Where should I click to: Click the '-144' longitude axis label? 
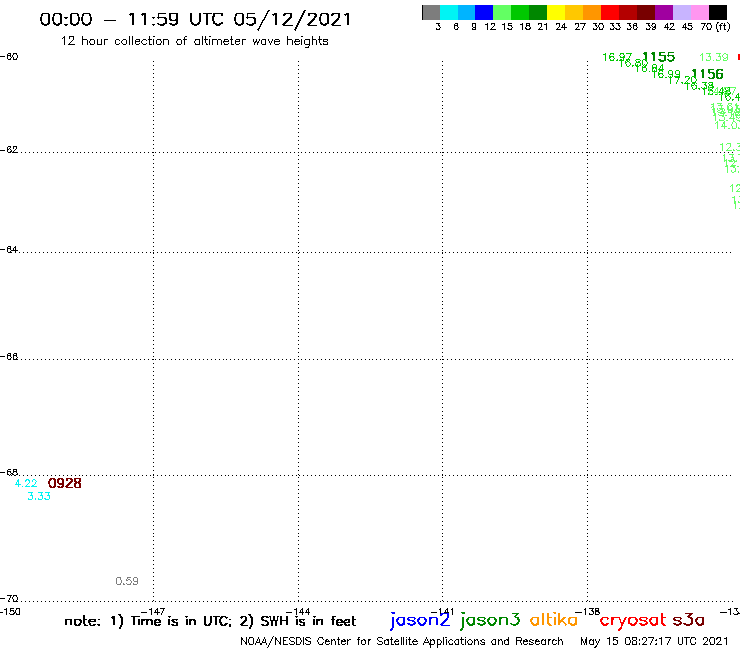click(298, 612)
